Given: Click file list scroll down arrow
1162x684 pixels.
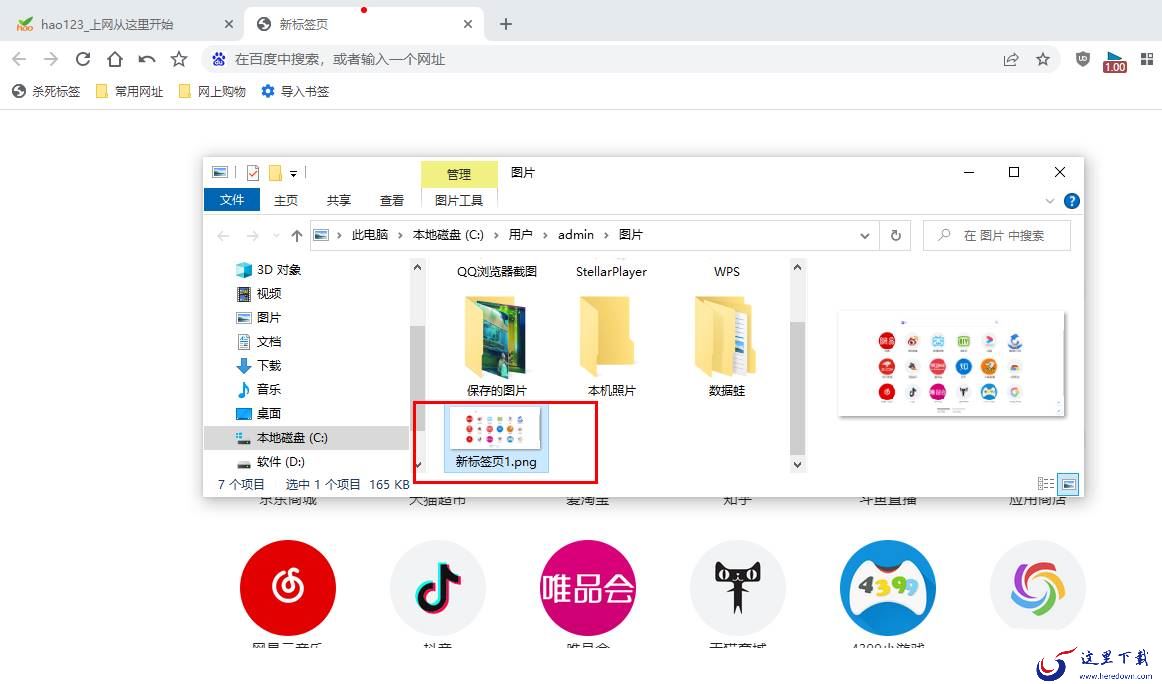Looking at the screenshot, I should tap(797, 465).
